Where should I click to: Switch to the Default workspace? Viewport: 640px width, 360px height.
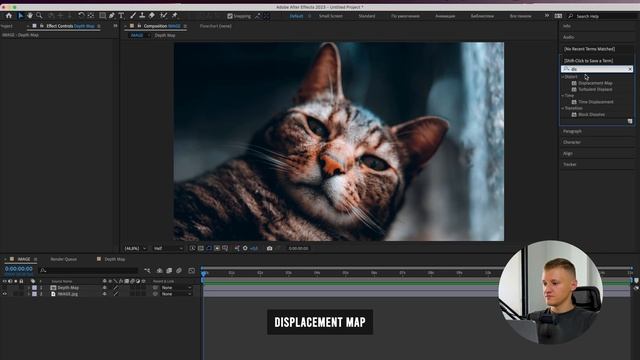point(296,16)
